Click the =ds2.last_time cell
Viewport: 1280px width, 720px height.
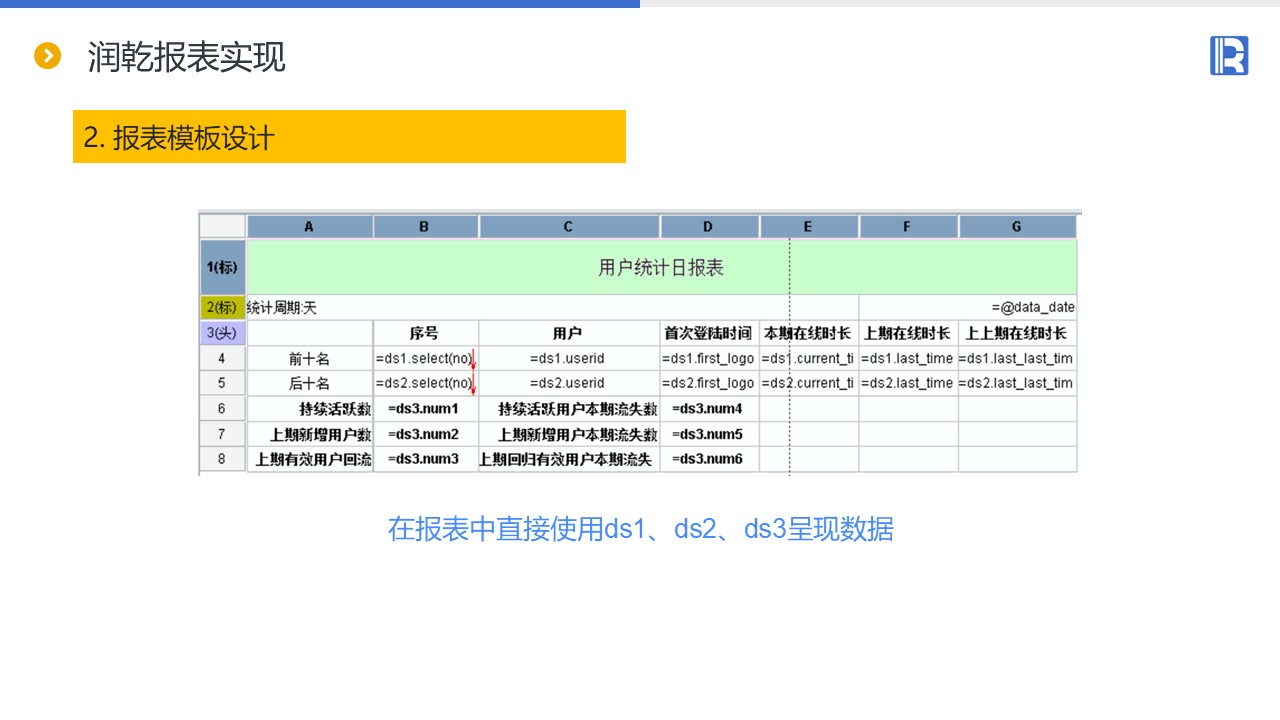(908, 383)
